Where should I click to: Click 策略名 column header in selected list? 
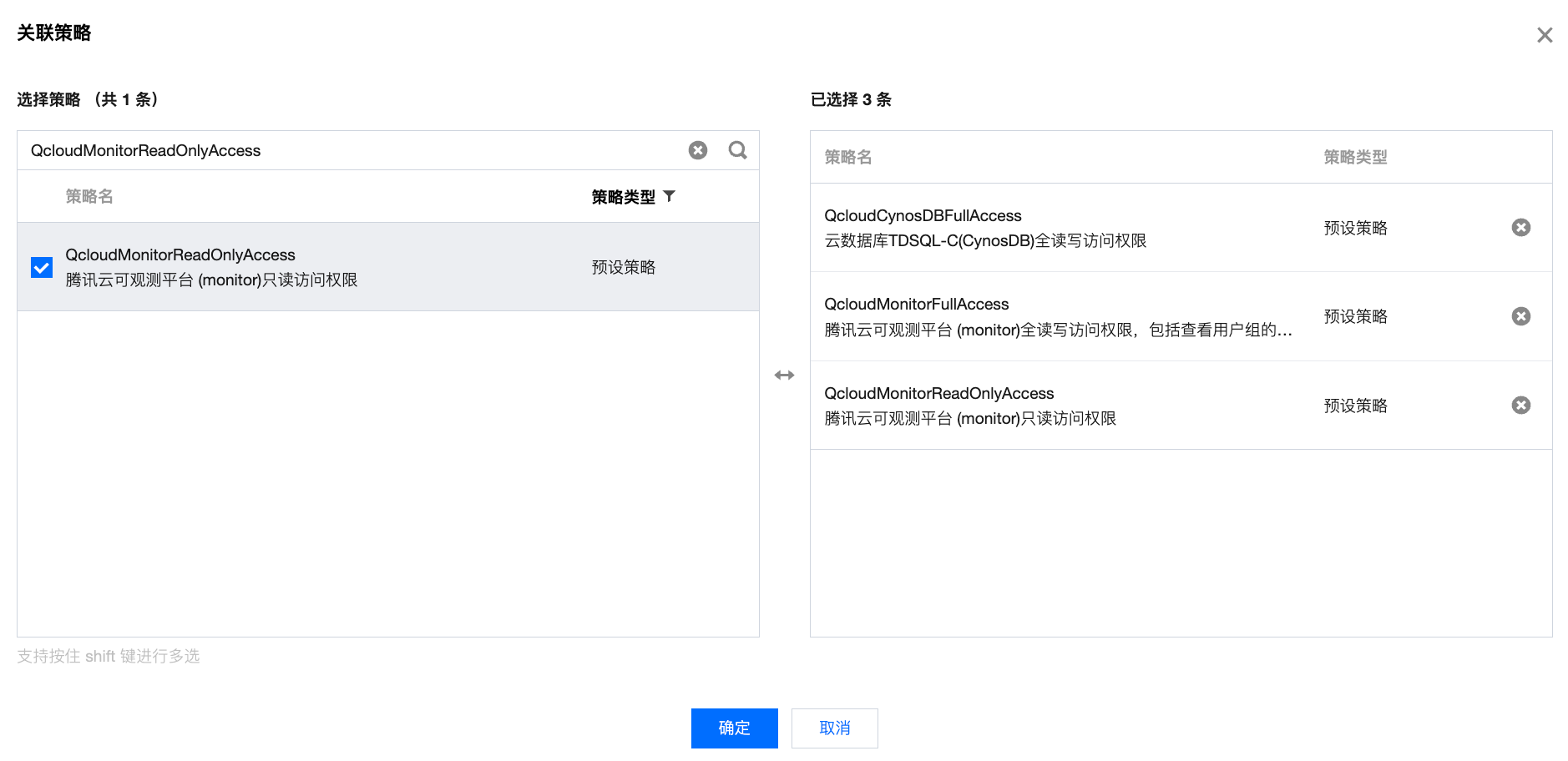tap(848, 157)
